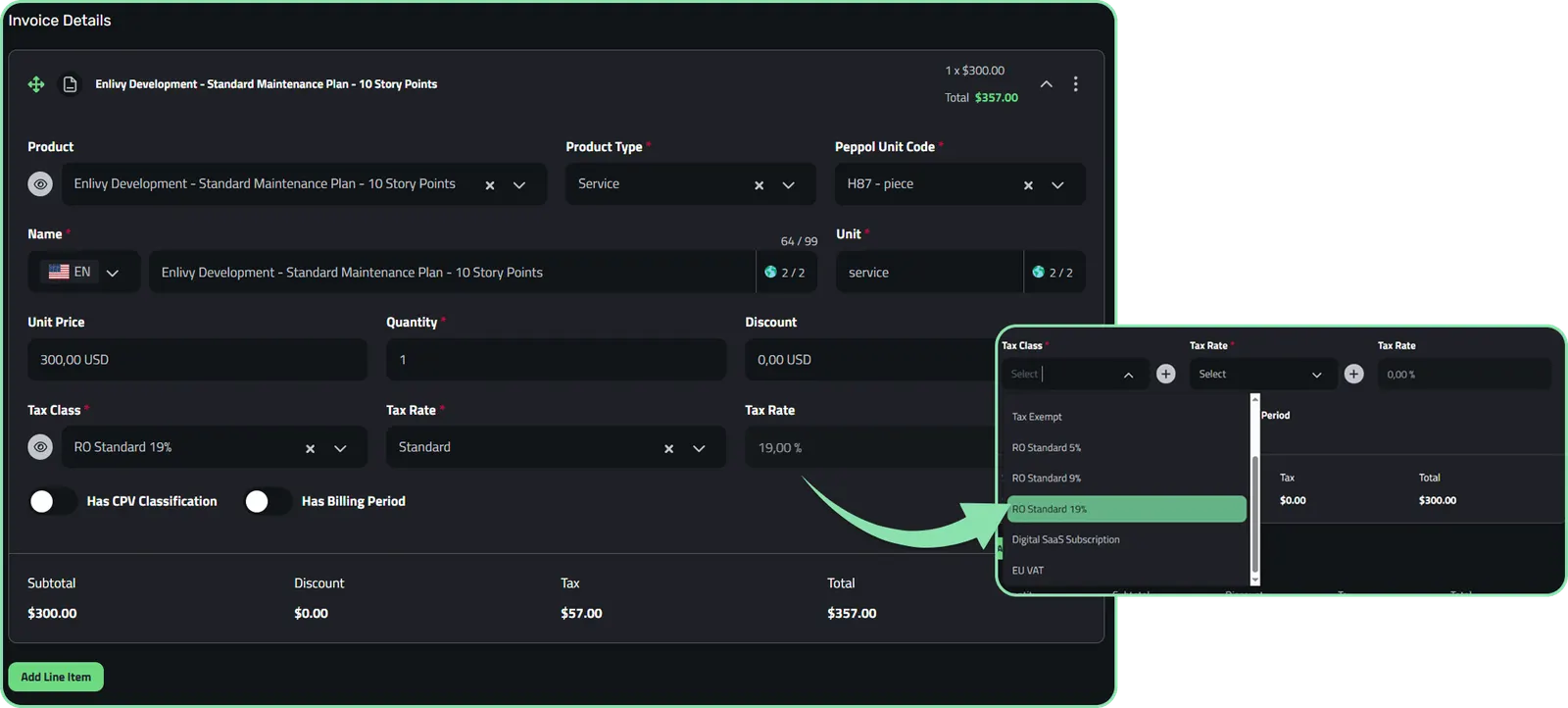
Task: Open the three-dot line item options menu
Action: tap(1075, 84)
